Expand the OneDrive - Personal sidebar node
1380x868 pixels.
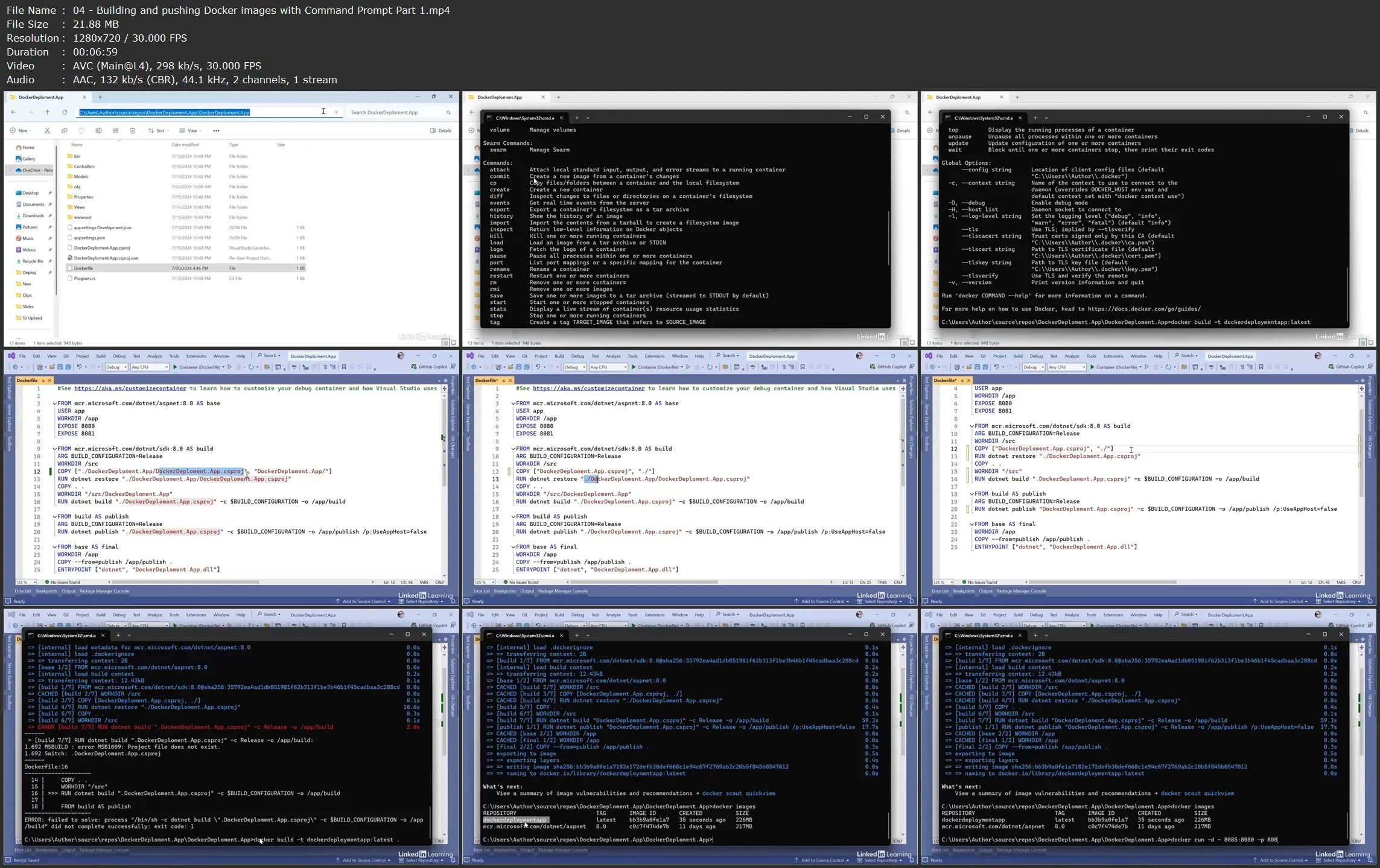[10, 170]
